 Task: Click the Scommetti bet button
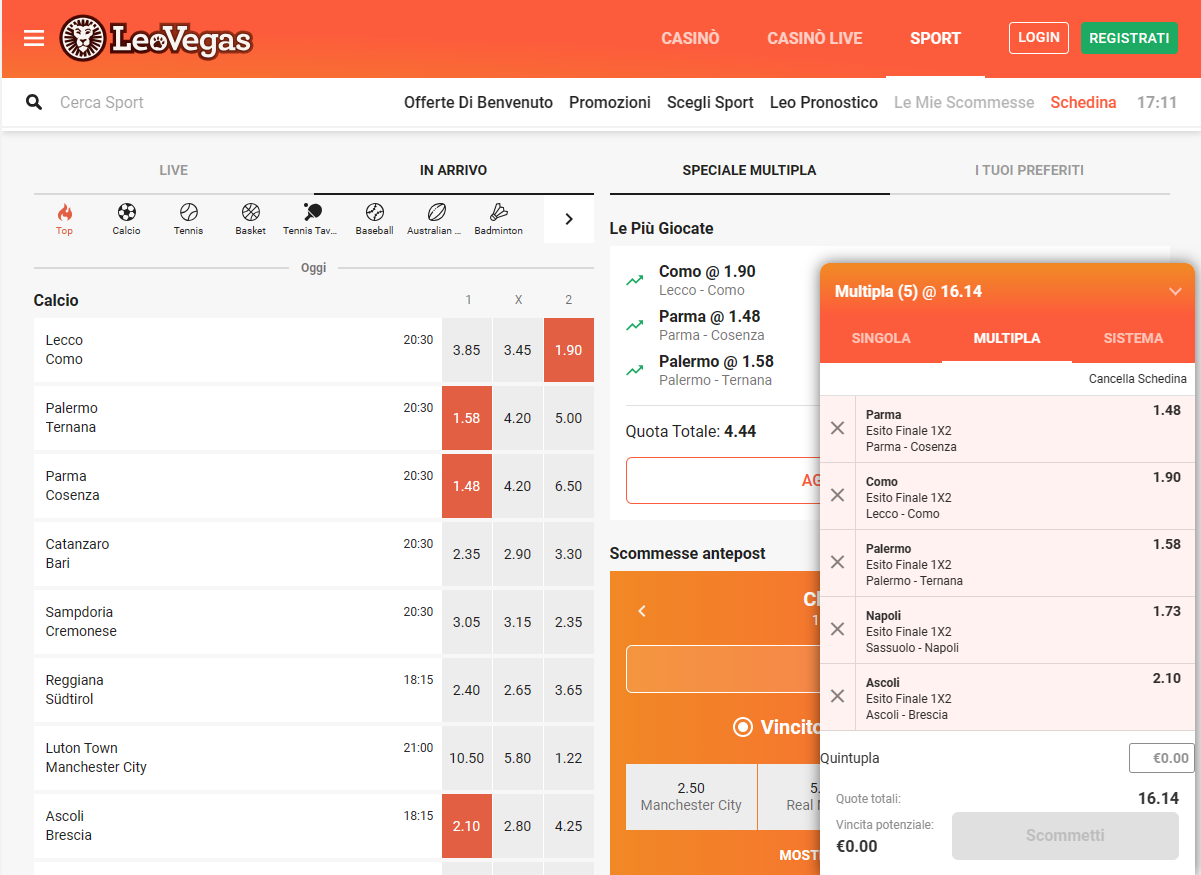pos(1065,836)
